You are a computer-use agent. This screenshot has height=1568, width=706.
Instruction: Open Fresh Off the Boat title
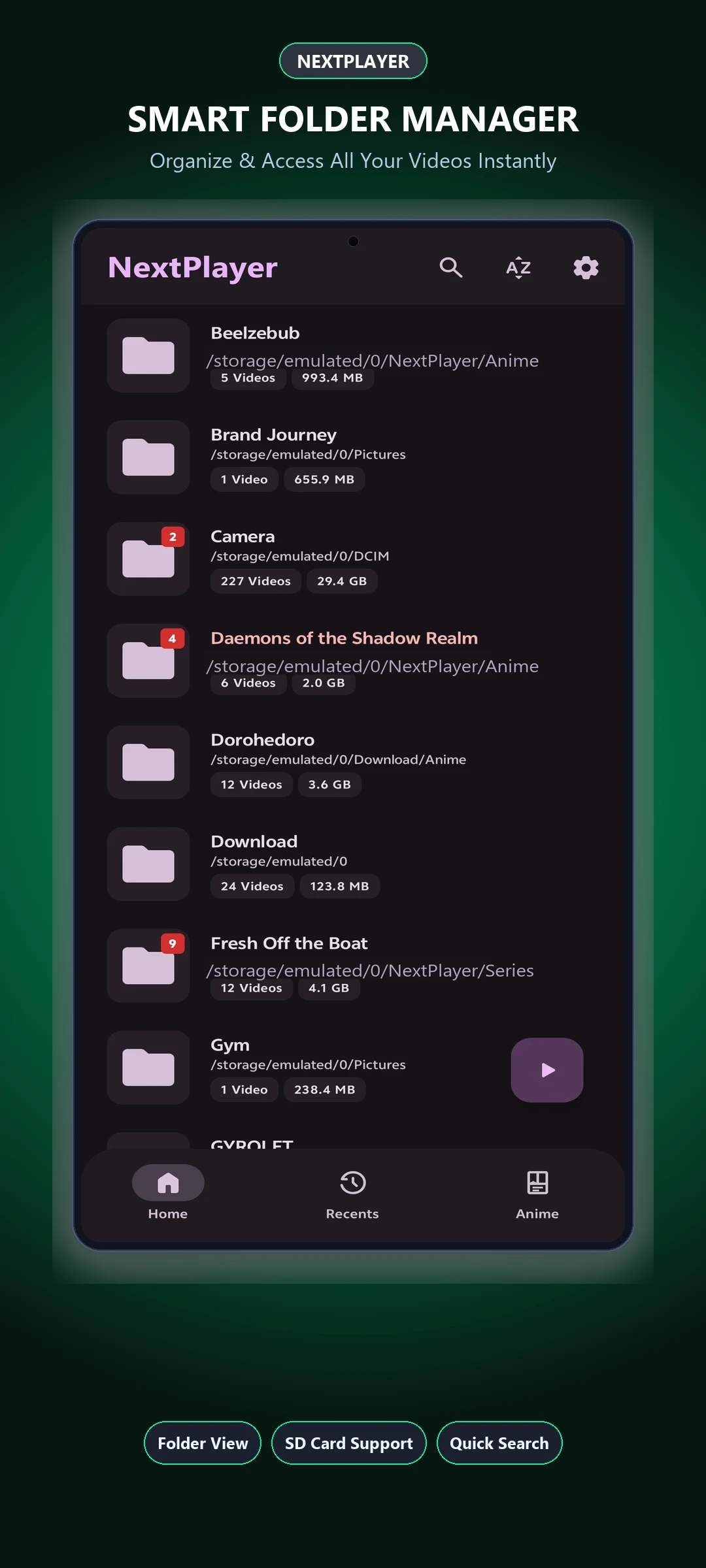coord(289,943)
